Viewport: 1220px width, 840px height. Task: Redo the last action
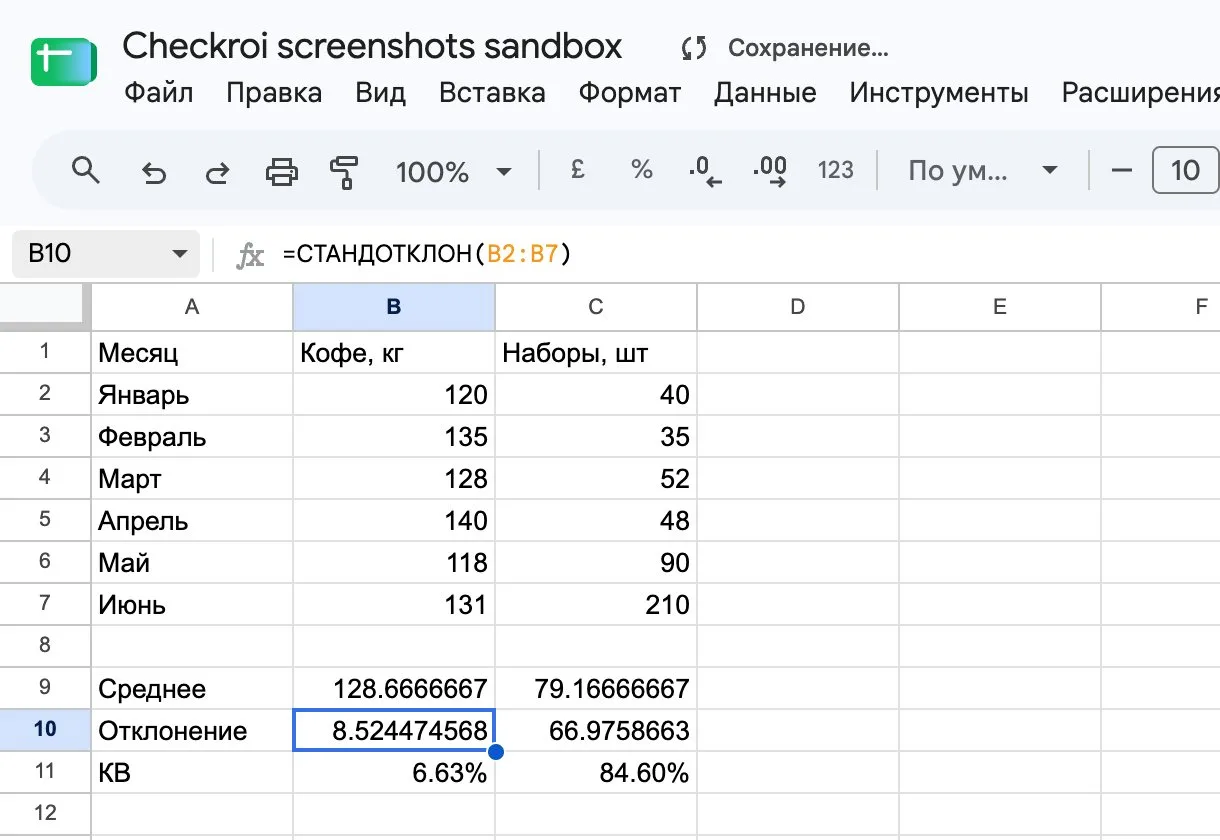point(217,172)
